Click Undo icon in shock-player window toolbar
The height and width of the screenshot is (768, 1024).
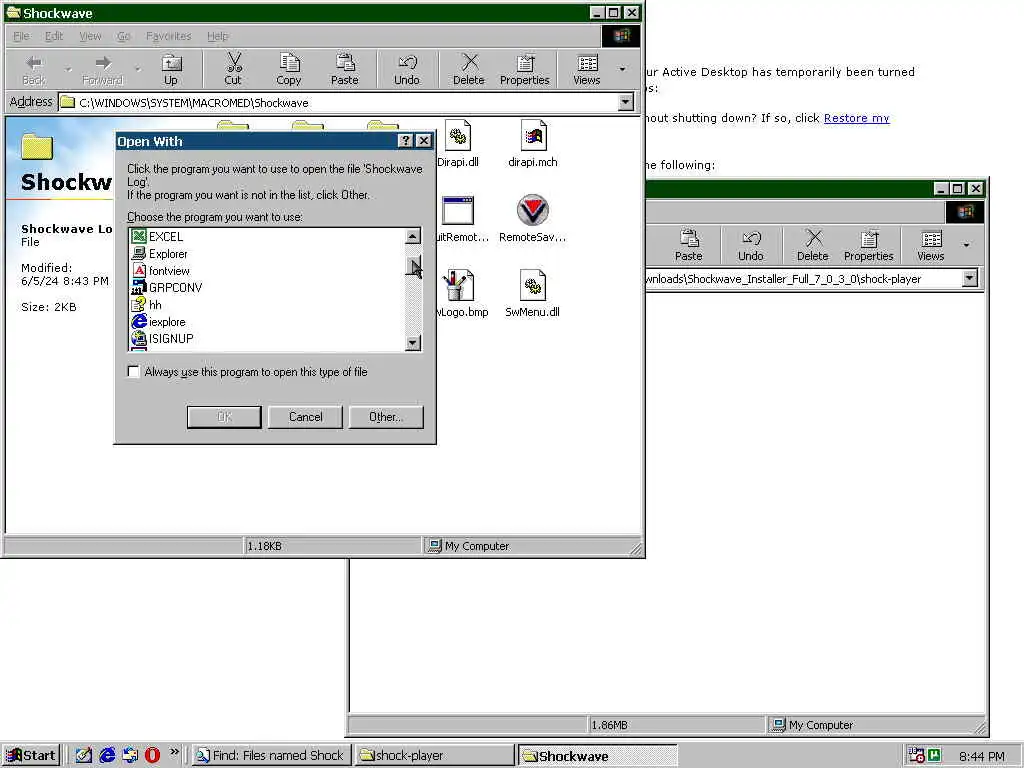(750, 246)
